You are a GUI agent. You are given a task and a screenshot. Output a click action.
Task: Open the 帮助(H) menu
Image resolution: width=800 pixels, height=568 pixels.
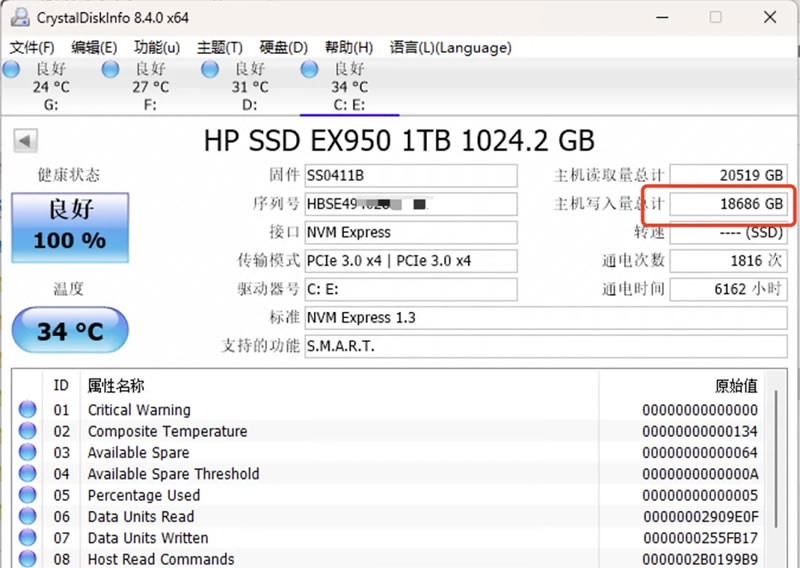point(348,47)
